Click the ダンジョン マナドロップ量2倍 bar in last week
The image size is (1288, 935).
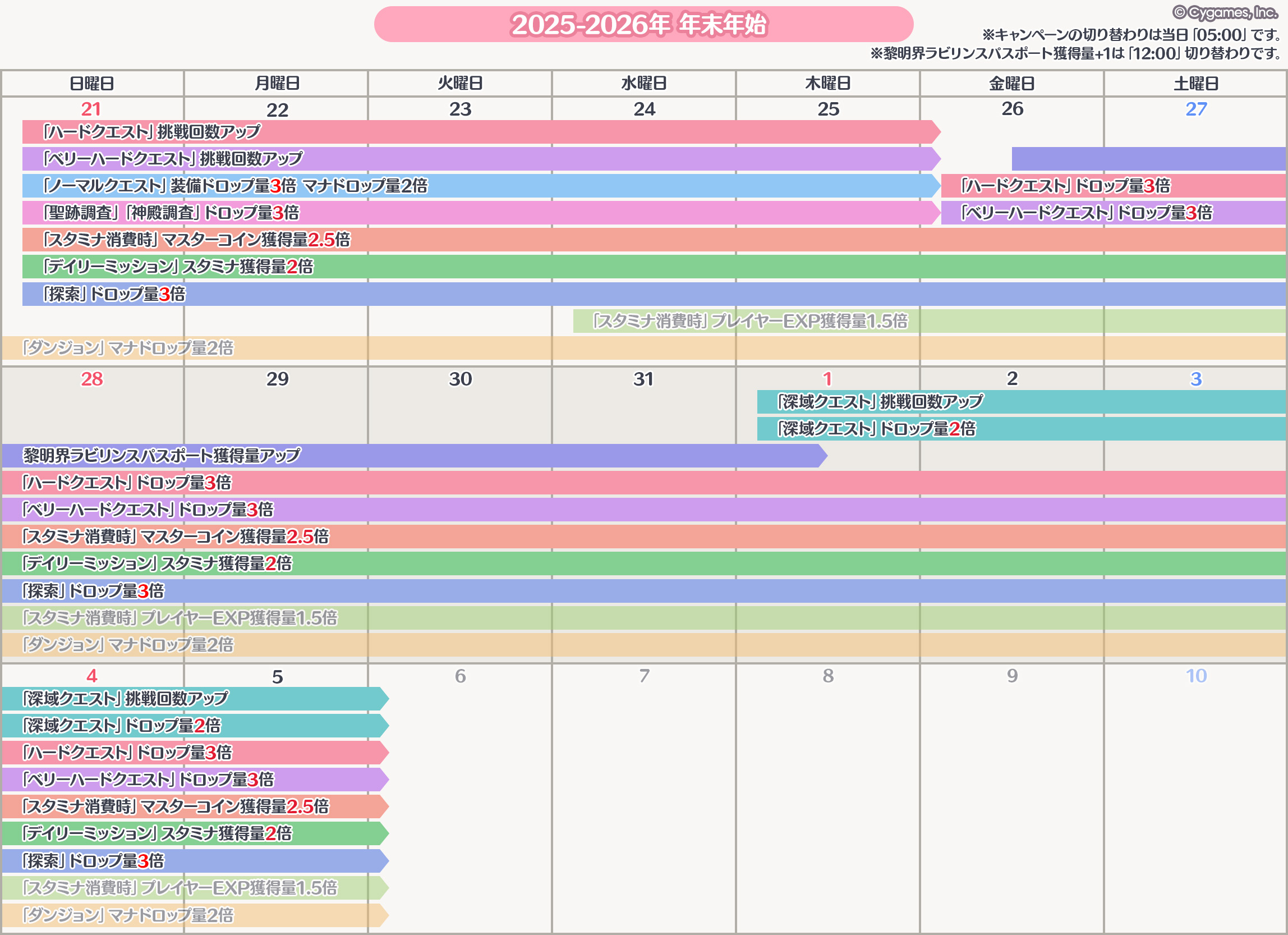point(128,915)
